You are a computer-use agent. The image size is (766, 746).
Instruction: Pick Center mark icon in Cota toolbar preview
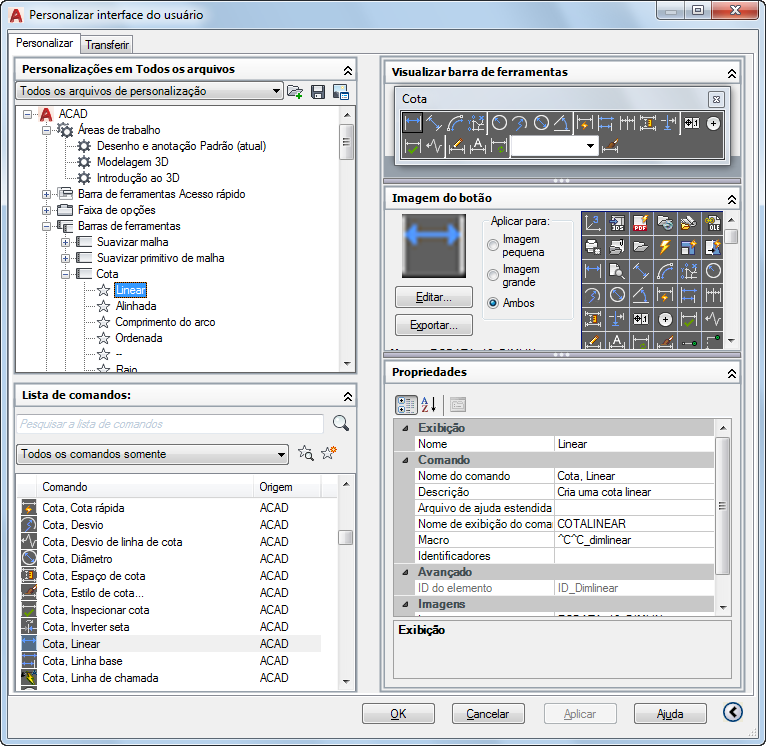pyautogui.click(x=713, y=123)
